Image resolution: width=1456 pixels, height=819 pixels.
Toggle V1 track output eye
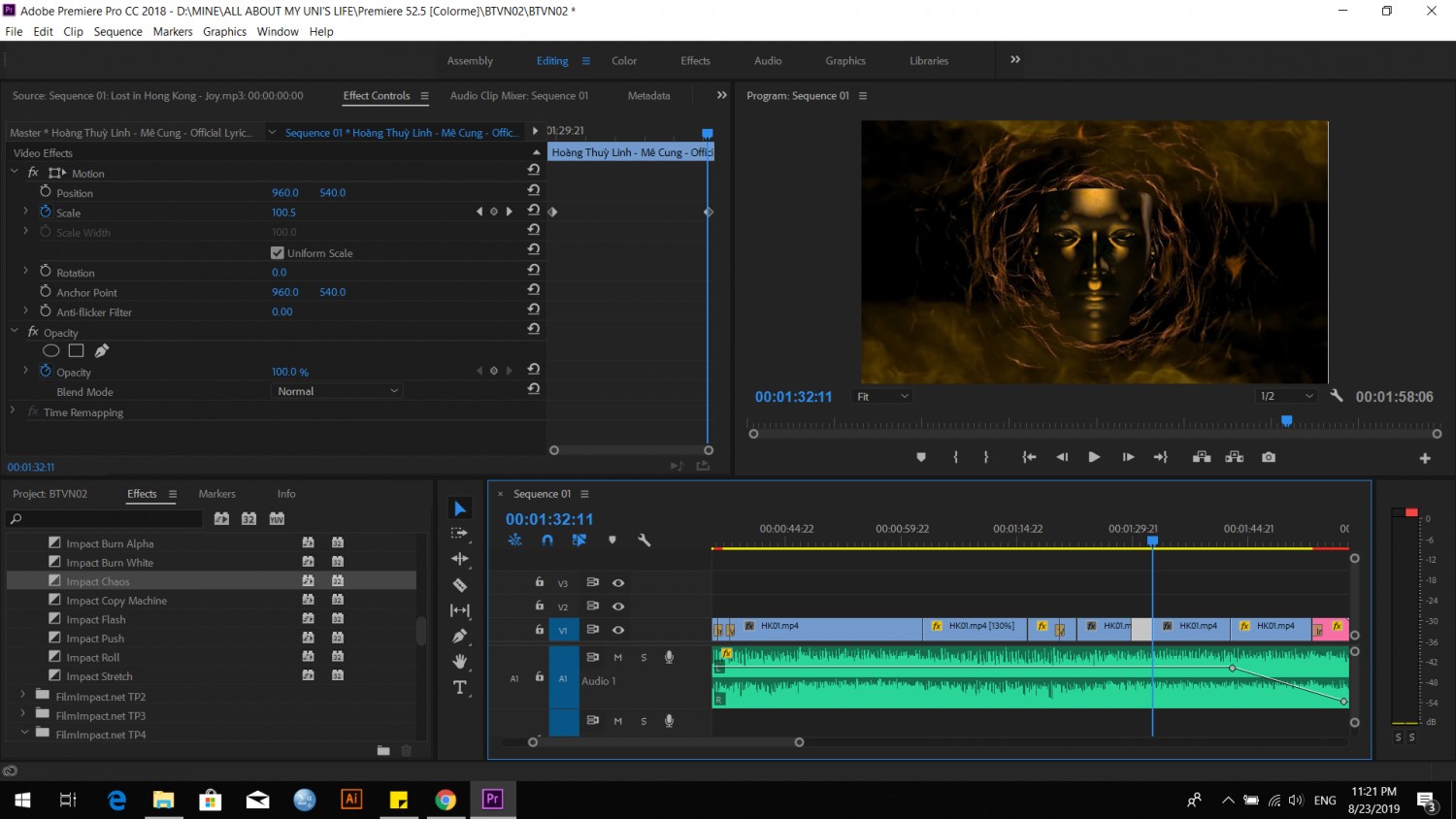[x=618, y=630]
